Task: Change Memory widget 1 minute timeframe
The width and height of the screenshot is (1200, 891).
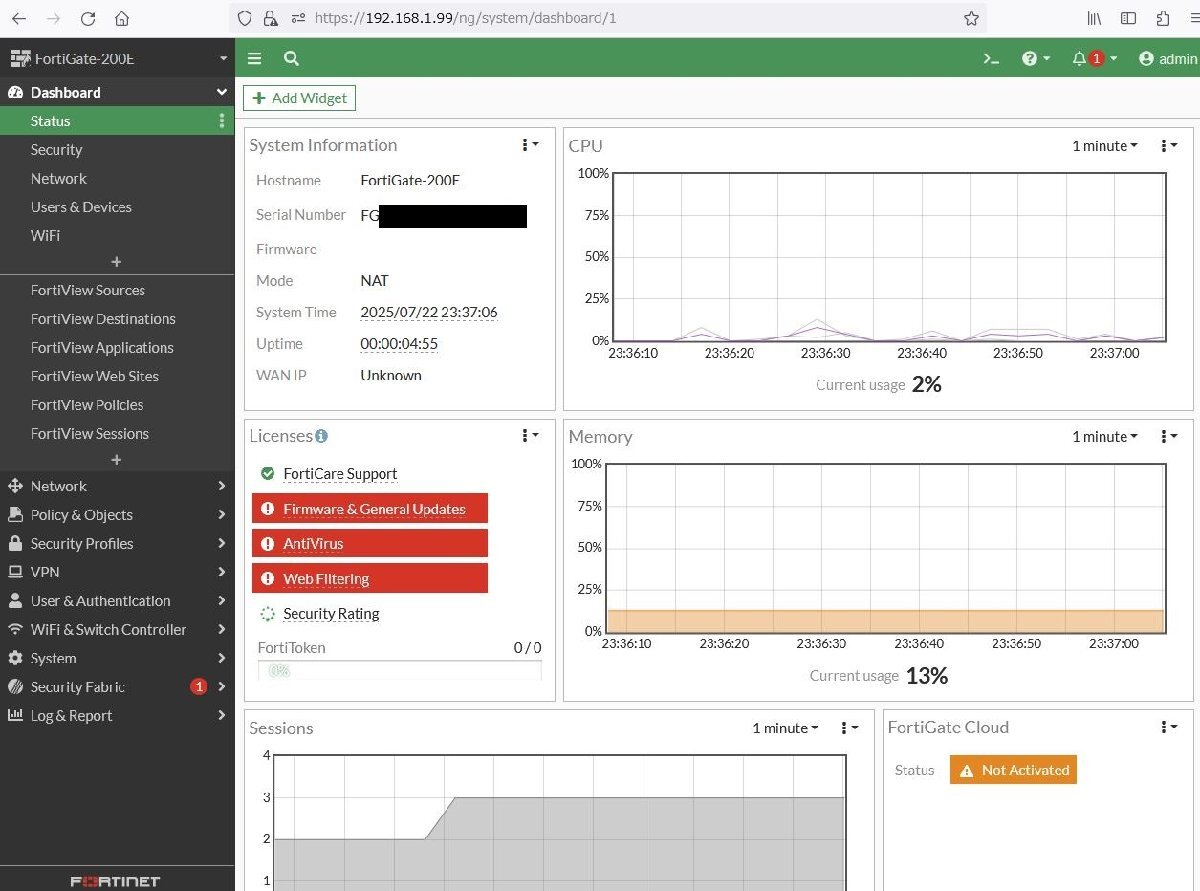Action: click(x=1105, y=436)
